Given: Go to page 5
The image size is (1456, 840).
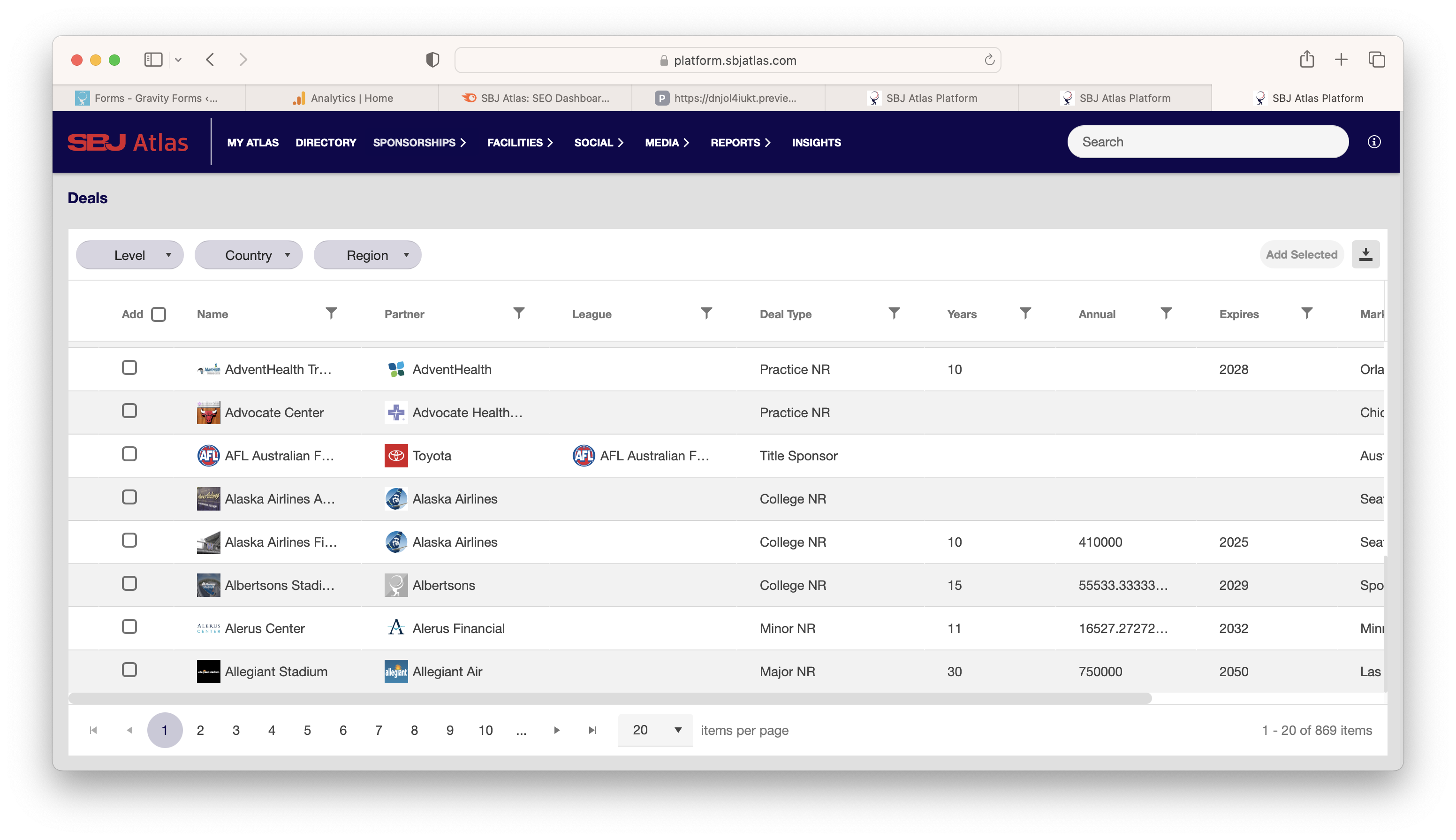Looking at the screenshot, I should tap(307, 730).
